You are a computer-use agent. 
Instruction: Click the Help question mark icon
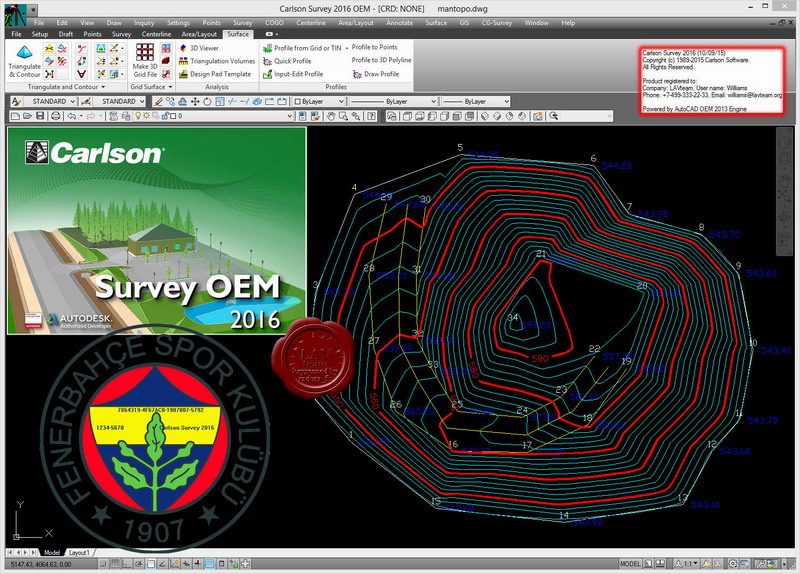click(371, 116)
